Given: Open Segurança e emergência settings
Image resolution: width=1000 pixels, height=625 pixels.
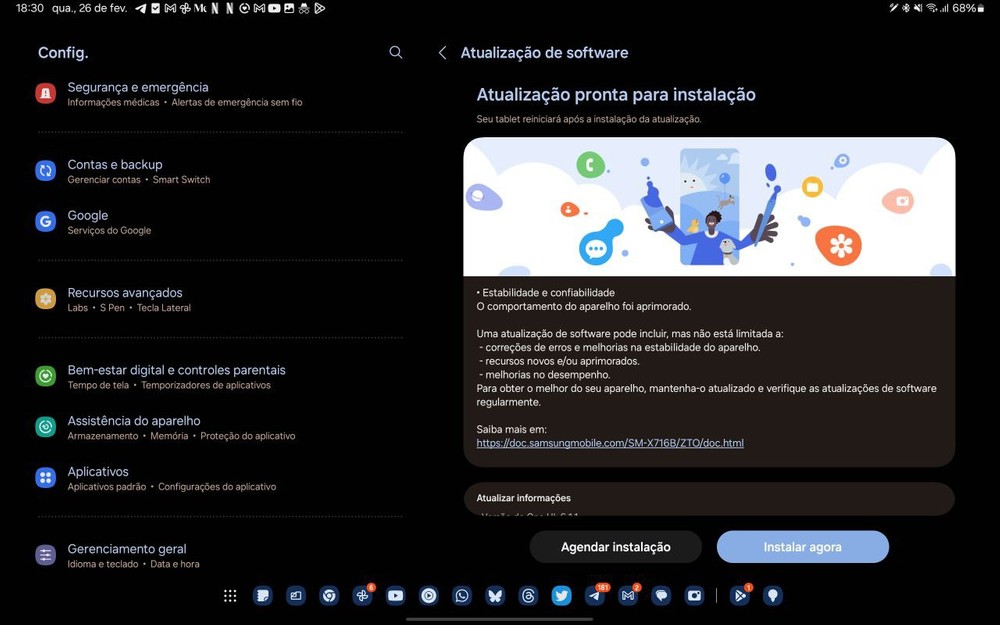Looking at the screenshot, I should coord(219,94).
